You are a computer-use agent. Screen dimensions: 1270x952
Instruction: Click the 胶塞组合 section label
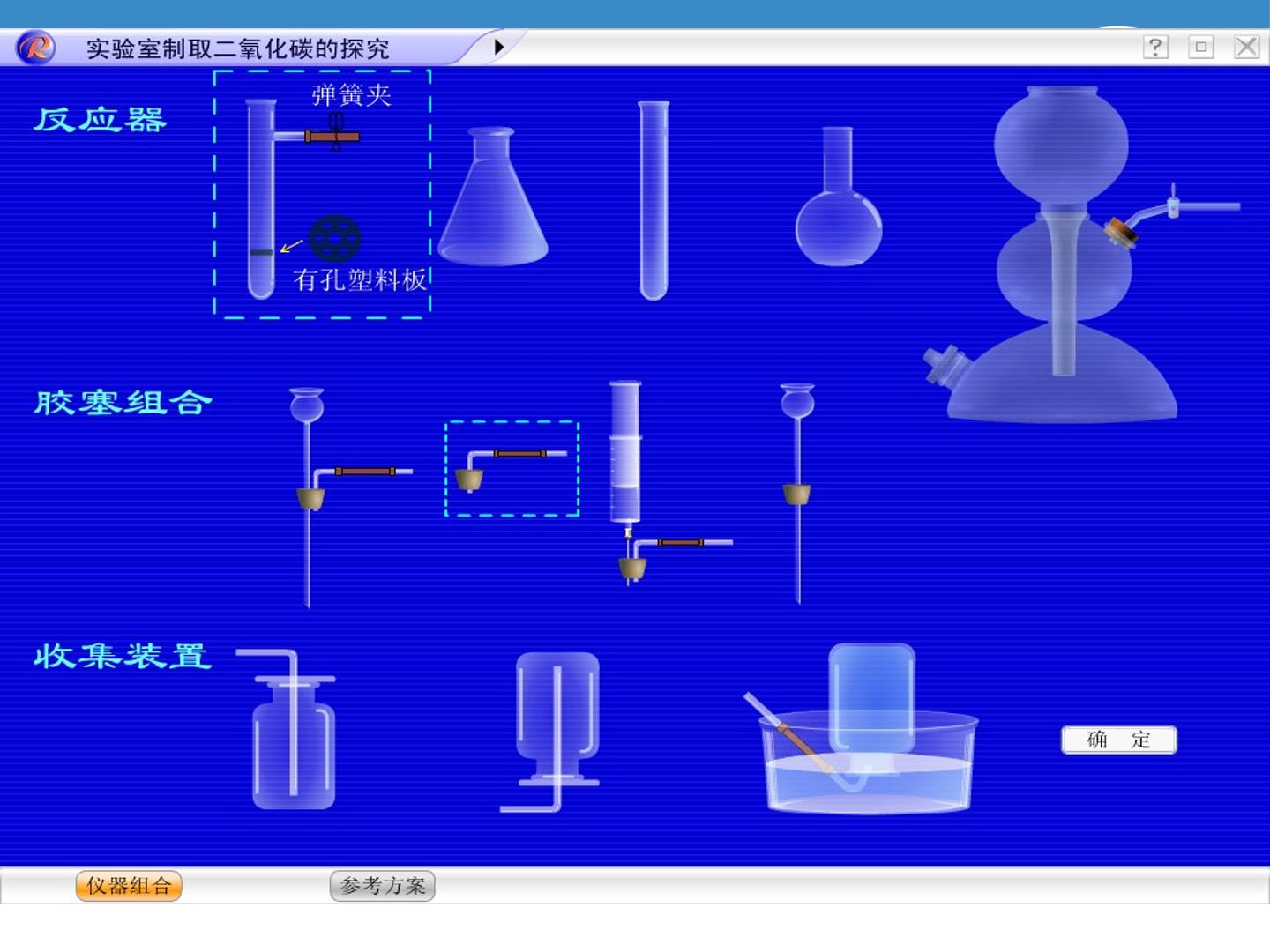(123, 403)
